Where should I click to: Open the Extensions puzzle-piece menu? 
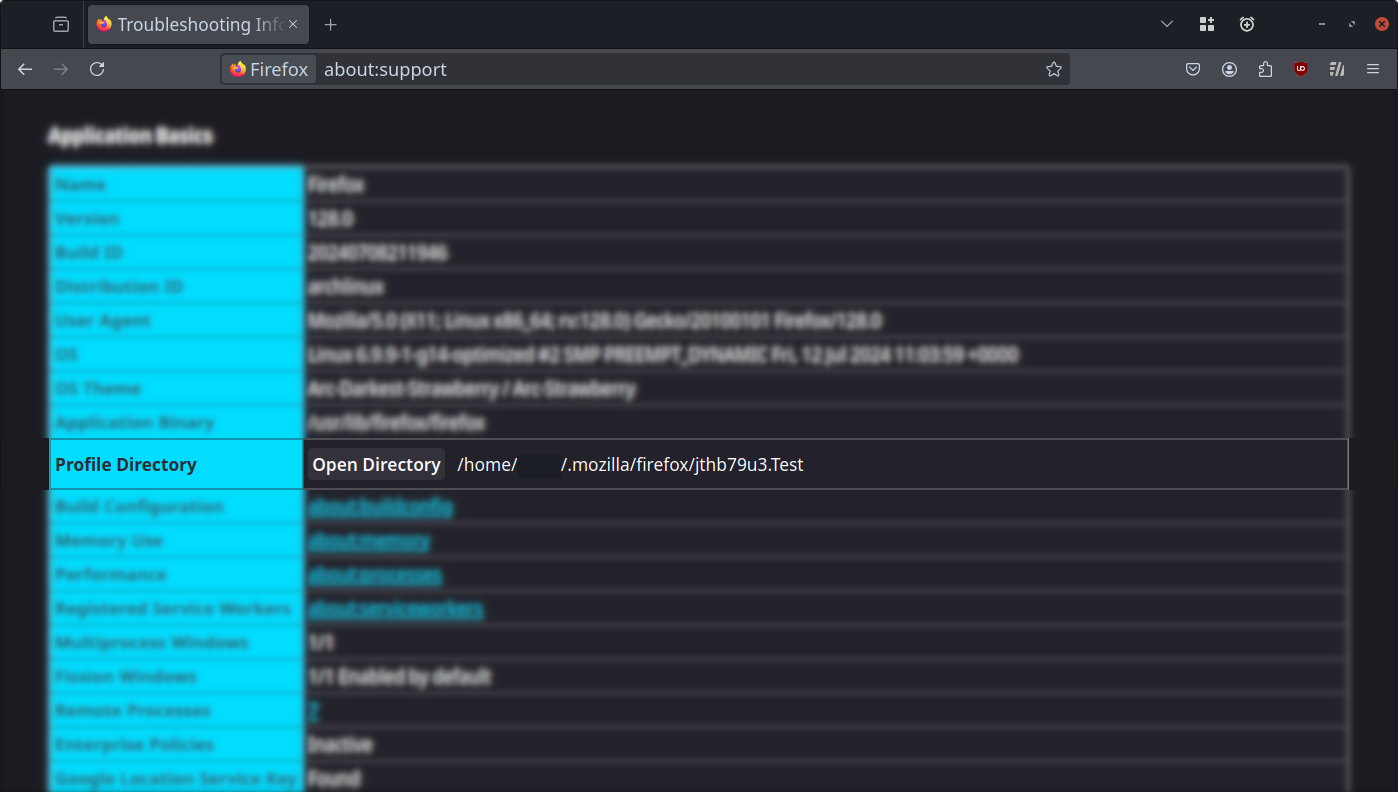(x=1265, y=69)
